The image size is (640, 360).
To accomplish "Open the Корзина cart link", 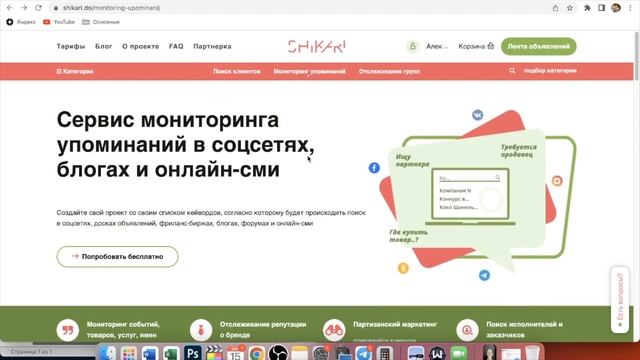I will pyautogui.click(x=476, y=46).
